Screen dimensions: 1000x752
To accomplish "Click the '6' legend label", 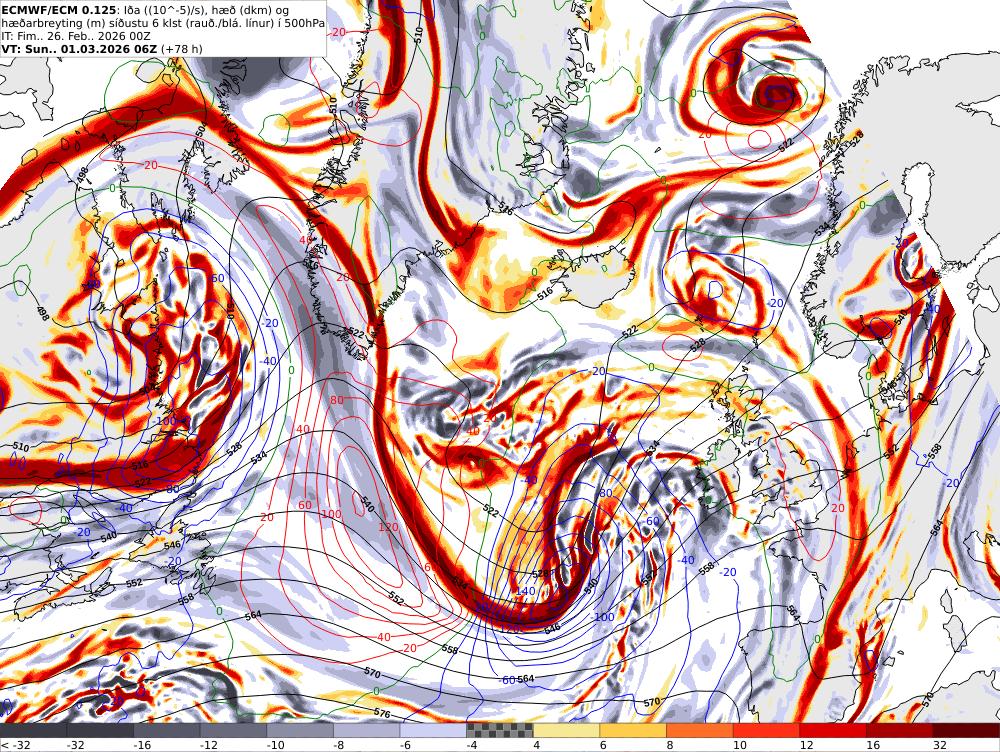I will (603, 745).
